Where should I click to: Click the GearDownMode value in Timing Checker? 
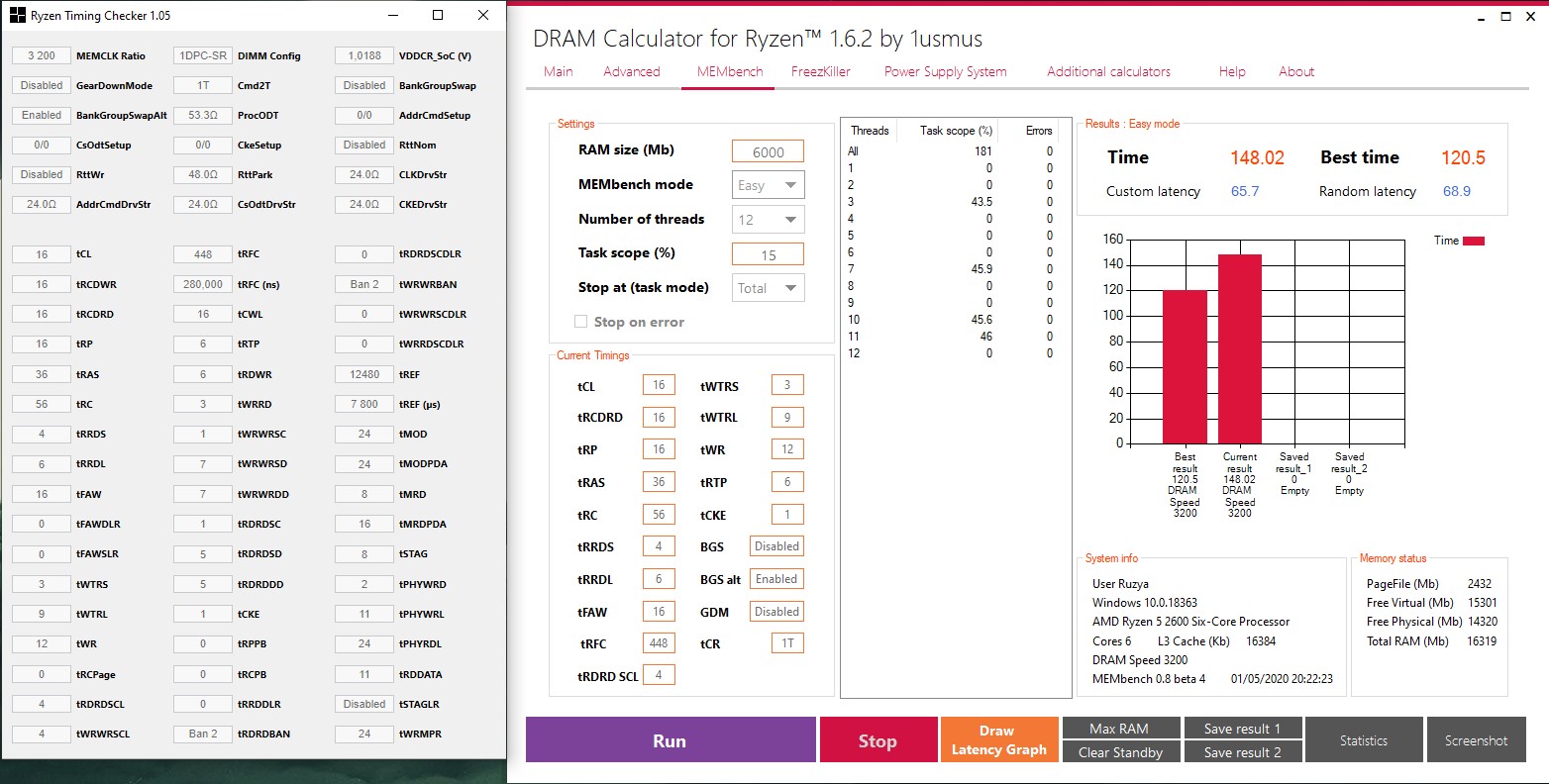(x=42, y=85)
